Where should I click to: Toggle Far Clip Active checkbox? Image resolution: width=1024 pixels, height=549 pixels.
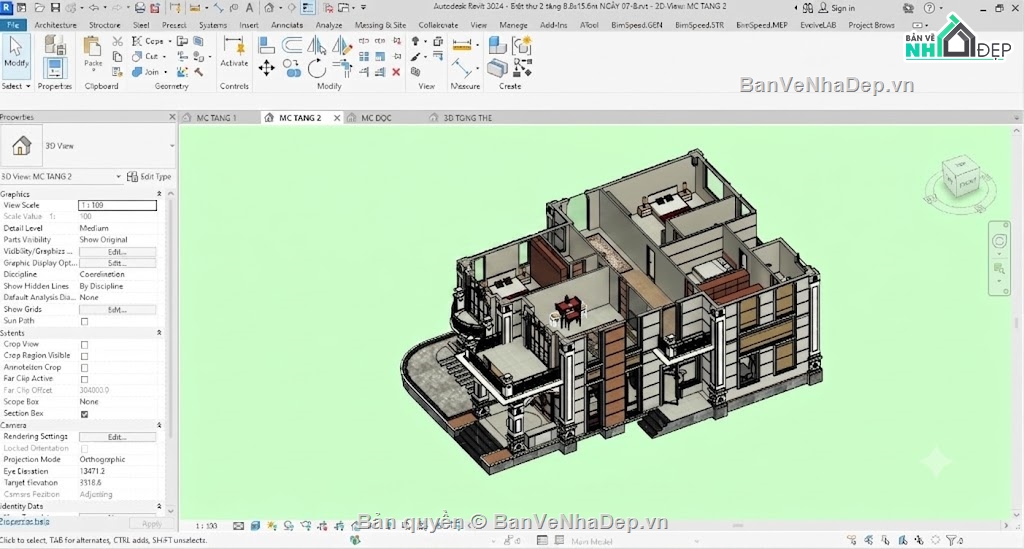click(84, 379)
